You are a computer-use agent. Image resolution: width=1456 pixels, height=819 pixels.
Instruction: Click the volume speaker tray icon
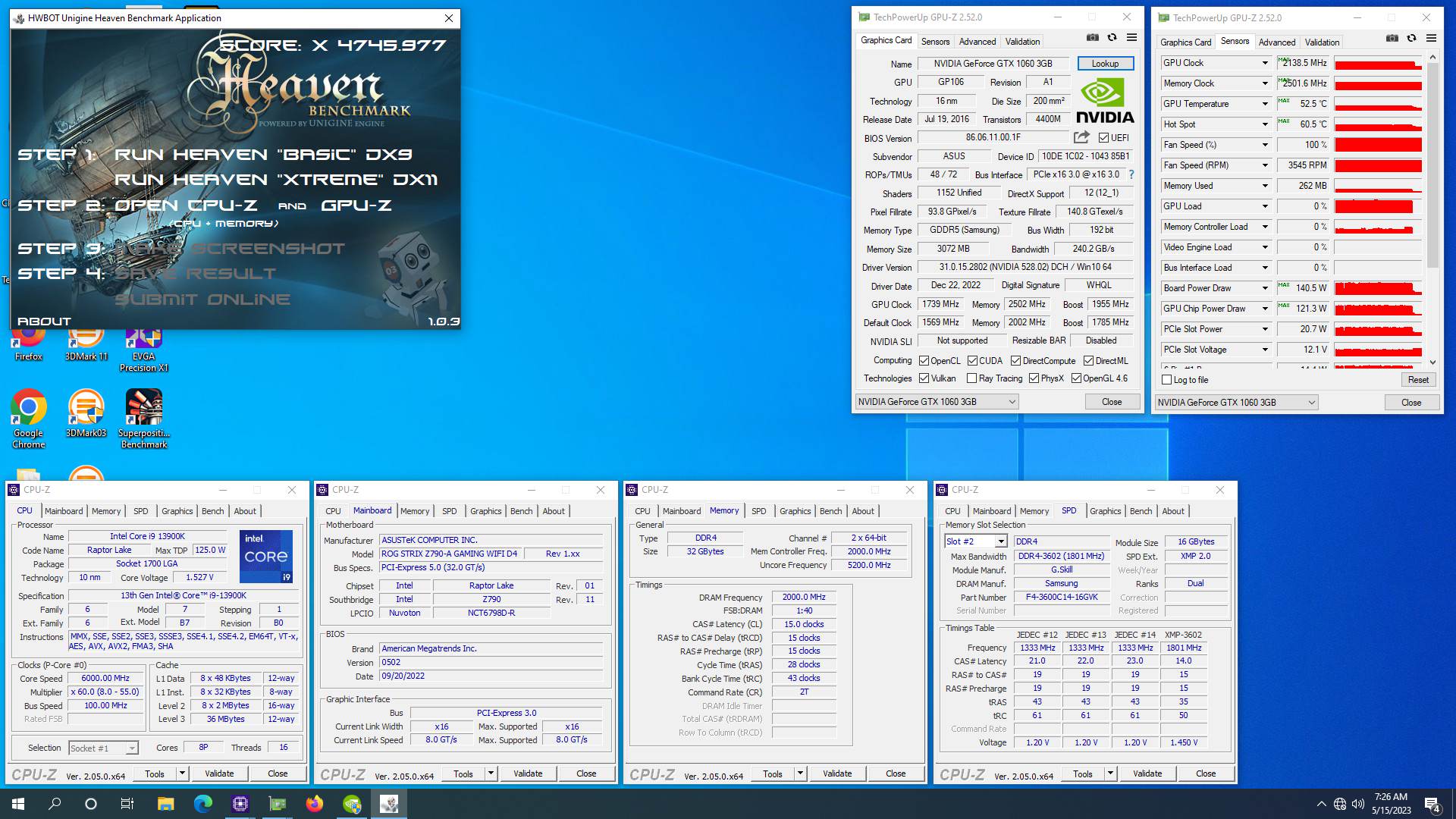point(1357,804)
